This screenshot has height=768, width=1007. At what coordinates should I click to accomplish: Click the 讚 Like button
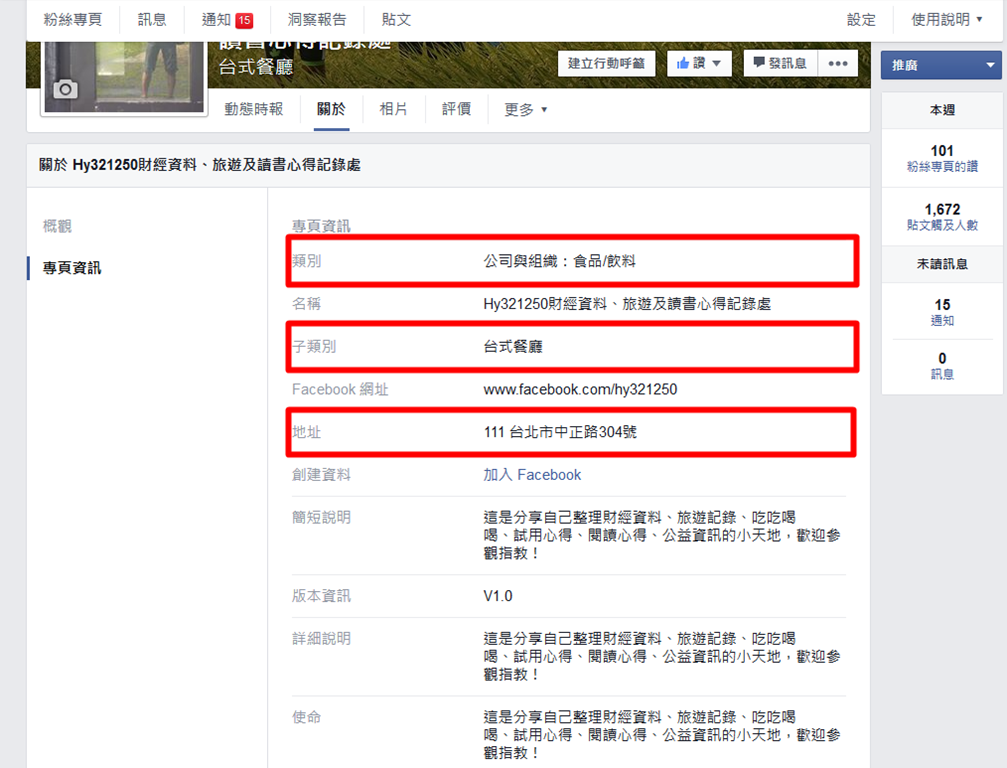[699, 63]
